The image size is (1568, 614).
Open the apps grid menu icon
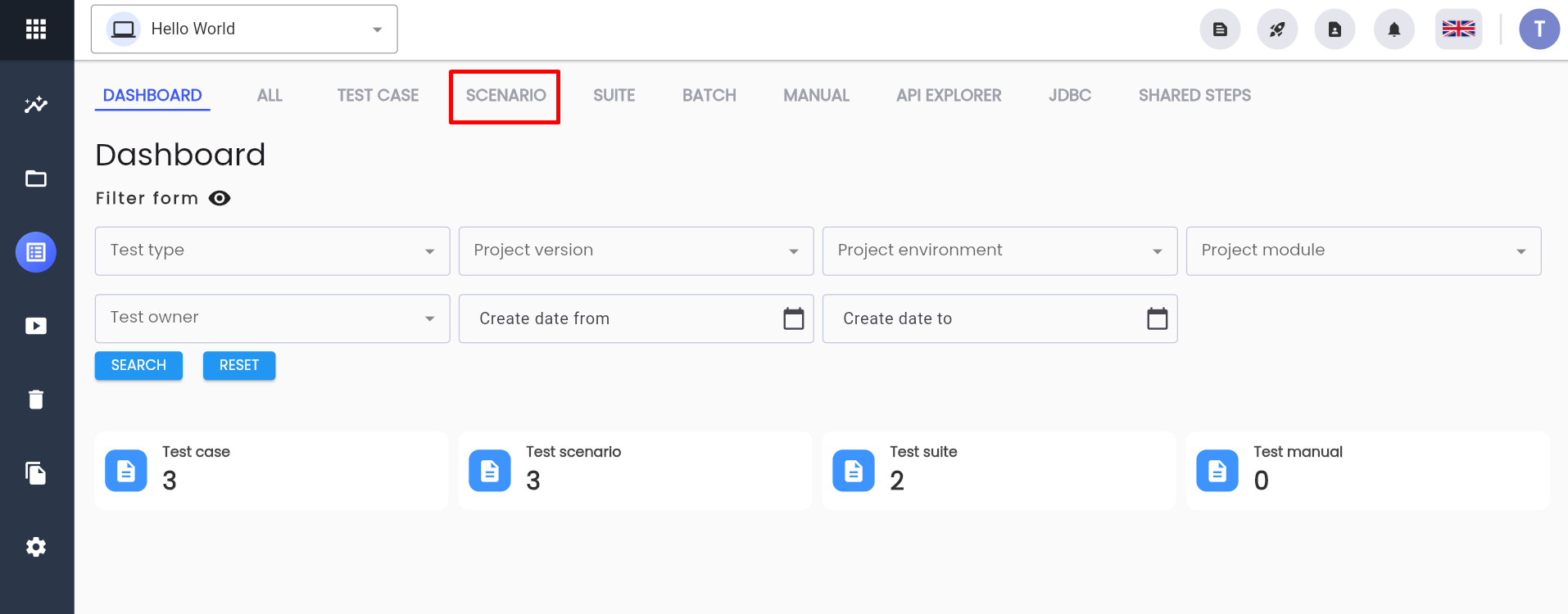[36, 29]
